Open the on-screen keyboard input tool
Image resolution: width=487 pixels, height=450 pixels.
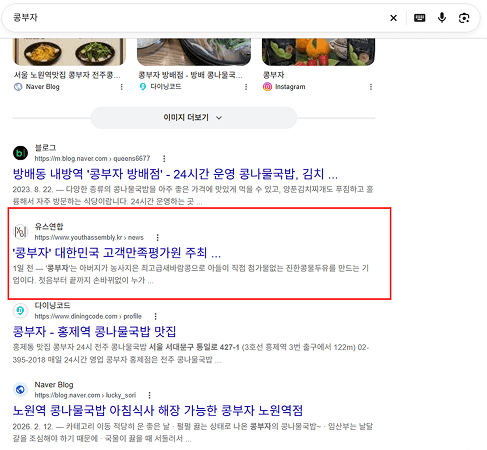pos(419,18)
